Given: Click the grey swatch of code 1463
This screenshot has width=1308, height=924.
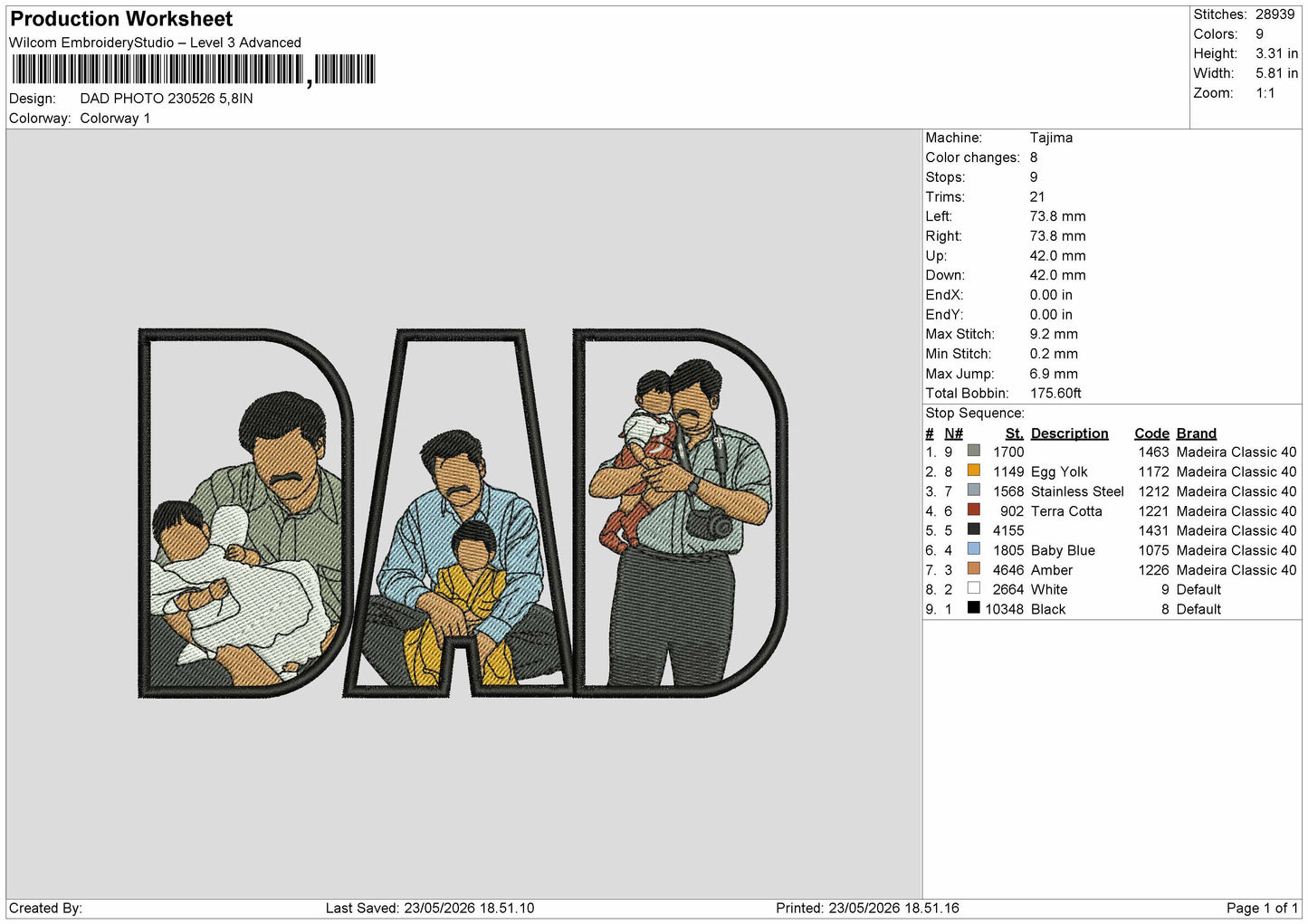Looking at the screenshot, I should tap(974, 451).
